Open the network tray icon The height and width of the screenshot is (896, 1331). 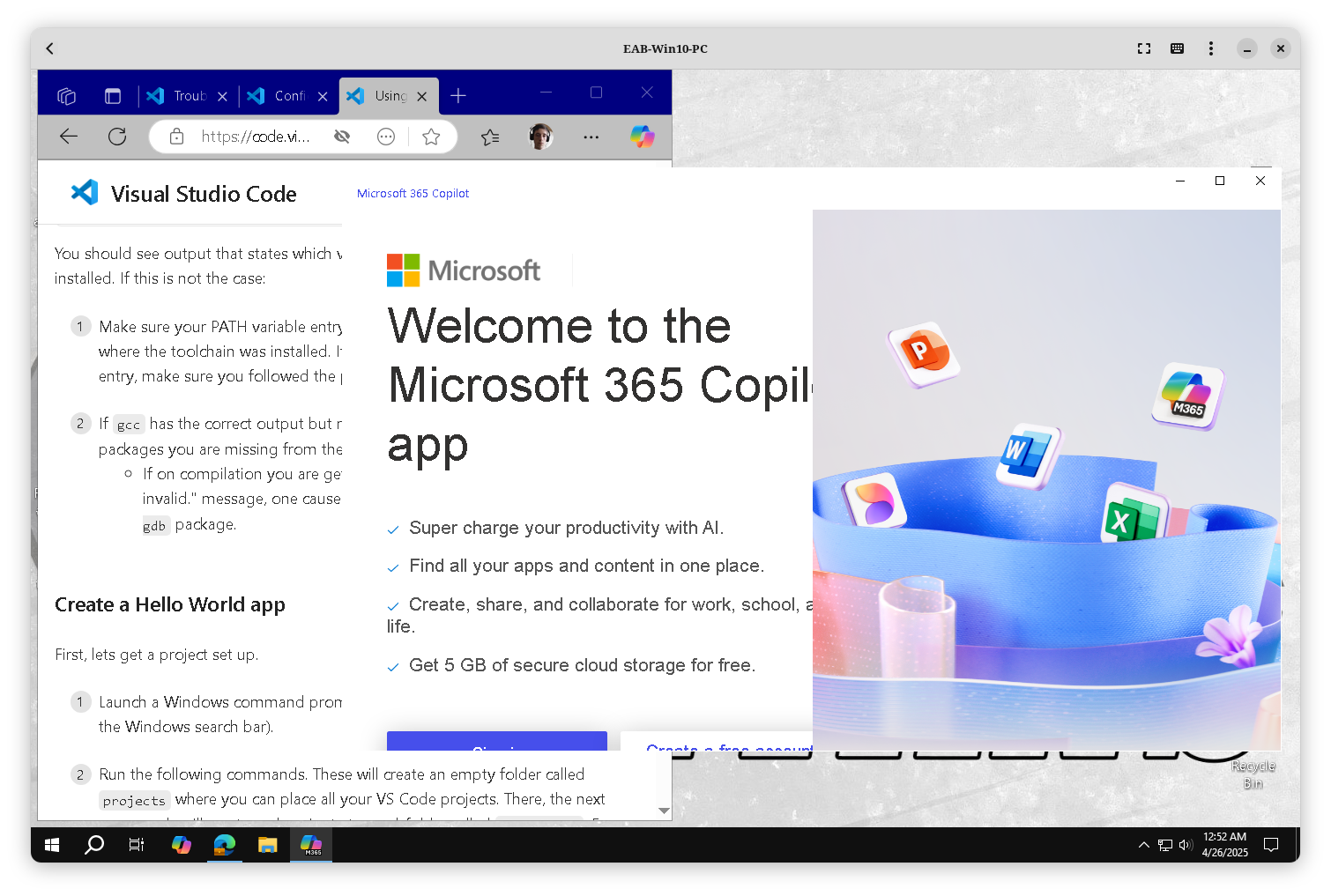coord(1165,845)
